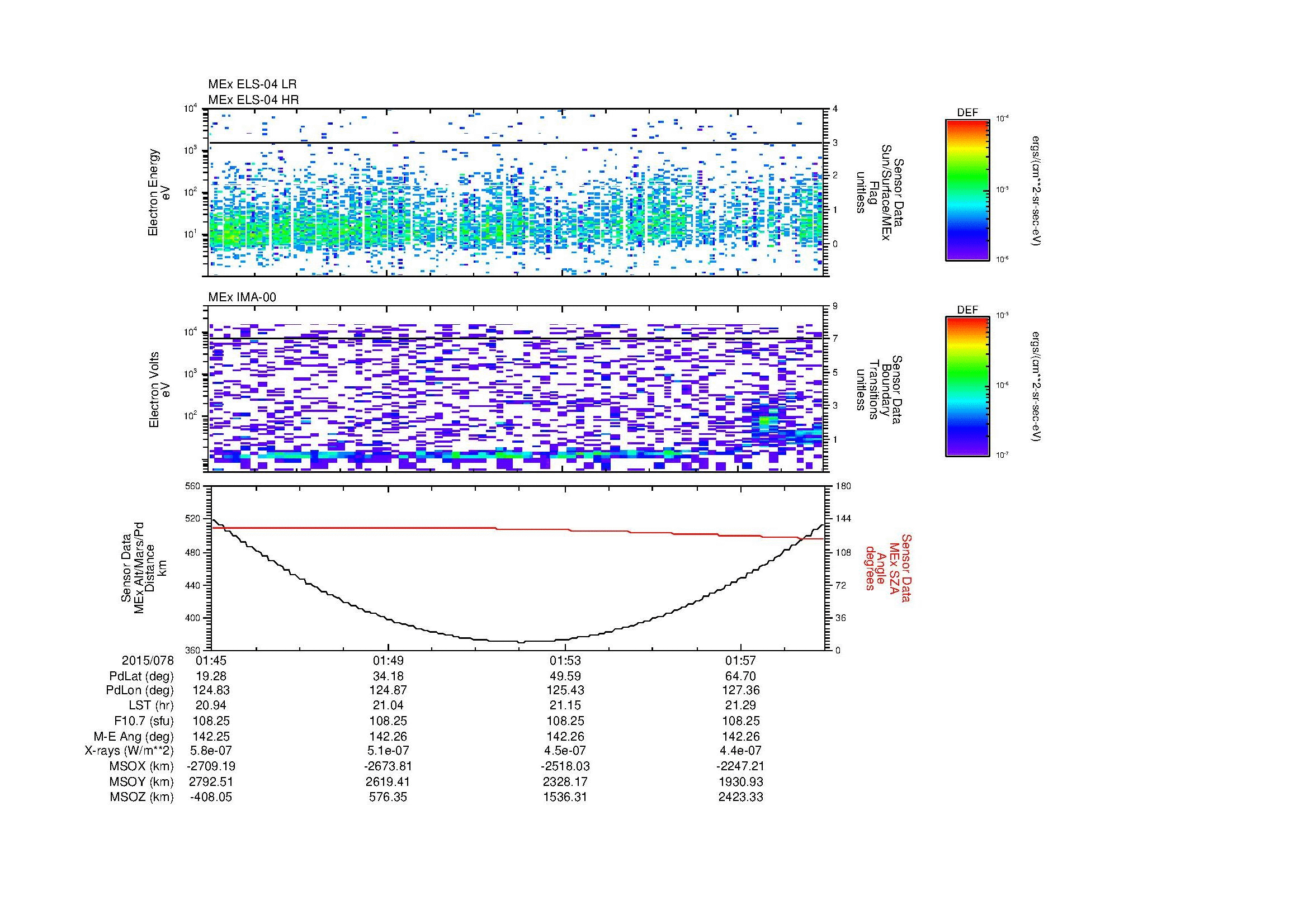Click the 'MEx ELS-04 LR' plot title
The image size is (1308, 924).
click(252, 84)
